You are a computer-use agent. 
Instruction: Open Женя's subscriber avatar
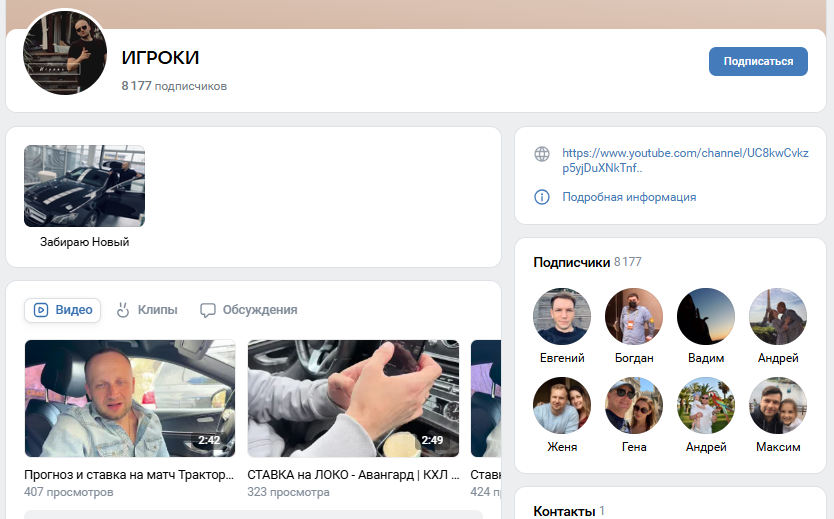tap(562, 406)
